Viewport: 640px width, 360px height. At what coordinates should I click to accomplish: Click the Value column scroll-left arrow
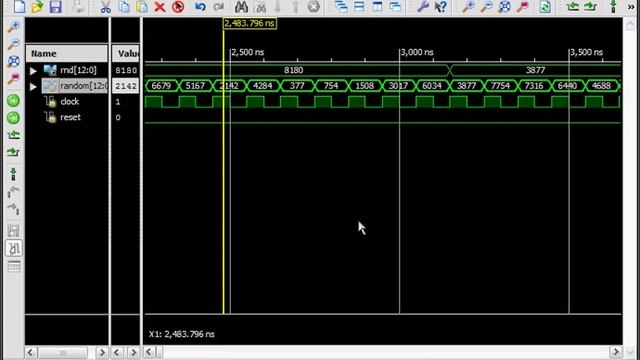117,352
